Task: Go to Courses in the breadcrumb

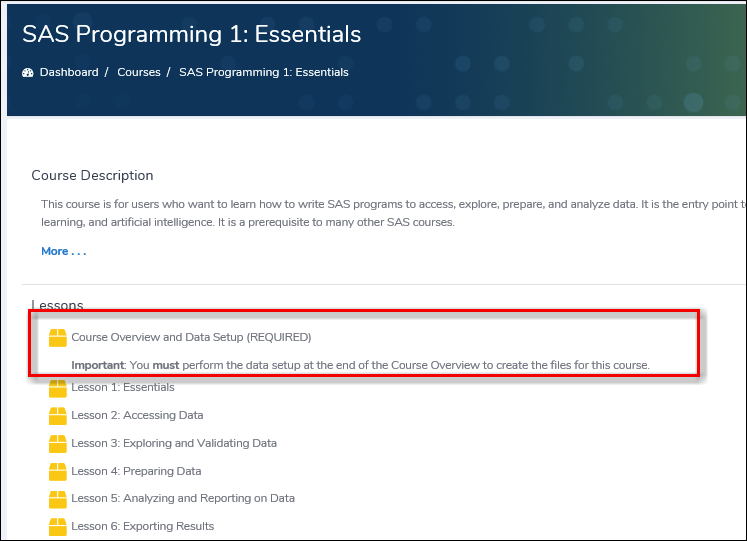Action: (139, 72)
